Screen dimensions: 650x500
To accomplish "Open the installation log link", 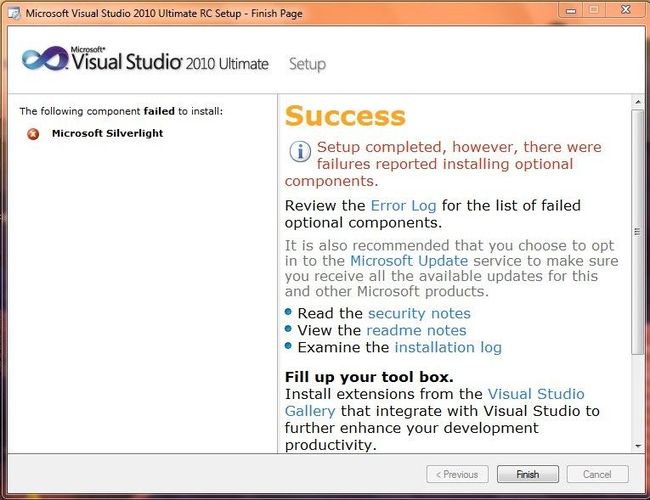I will (x=448, y=347).
